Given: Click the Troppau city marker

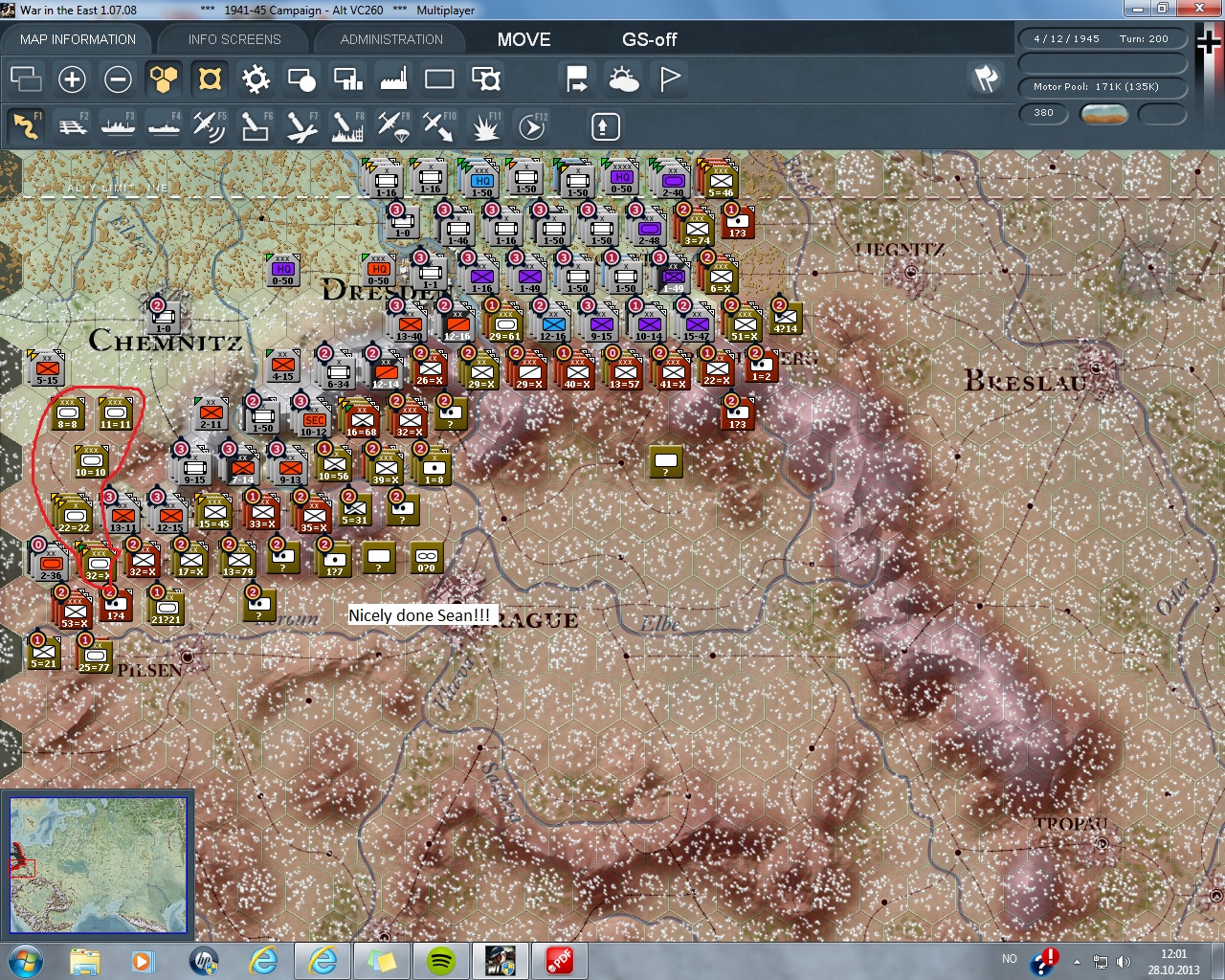Looking at the screenshot, I should pyautogui.click(x=1102, y=843).
